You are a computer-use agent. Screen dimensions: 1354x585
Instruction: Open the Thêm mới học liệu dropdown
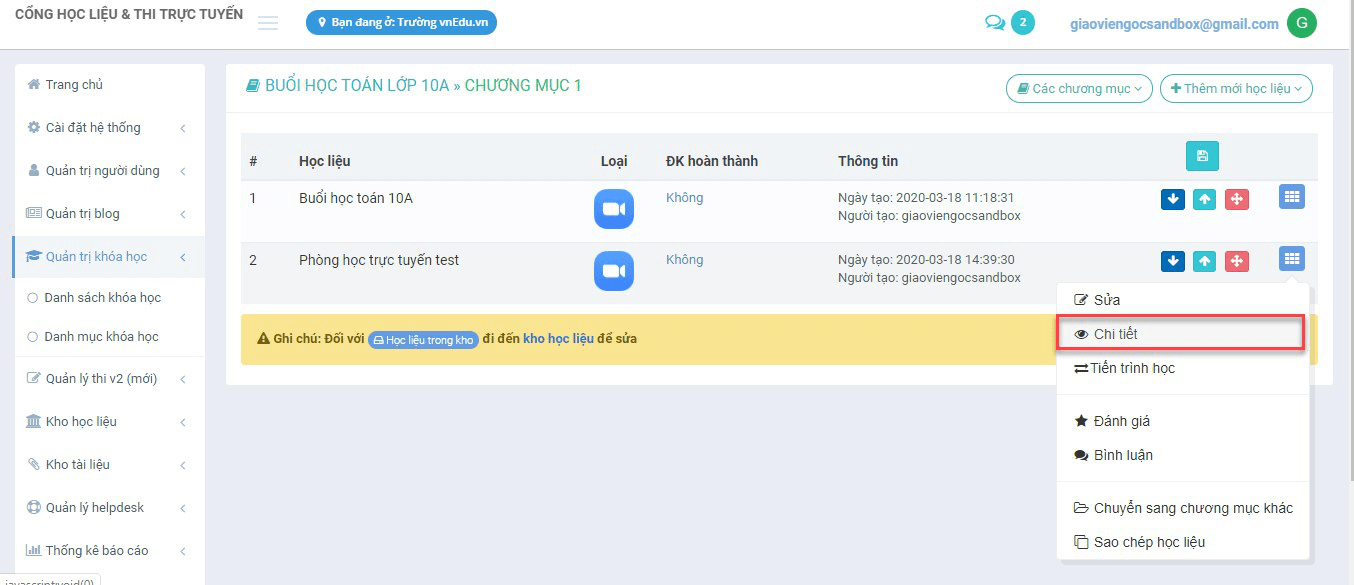click(x=1236, y=88)
